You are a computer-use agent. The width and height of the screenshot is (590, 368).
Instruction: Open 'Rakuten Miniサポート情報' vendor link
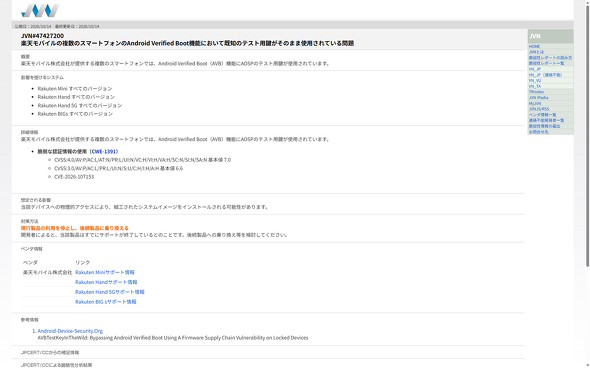pos(105,272)
